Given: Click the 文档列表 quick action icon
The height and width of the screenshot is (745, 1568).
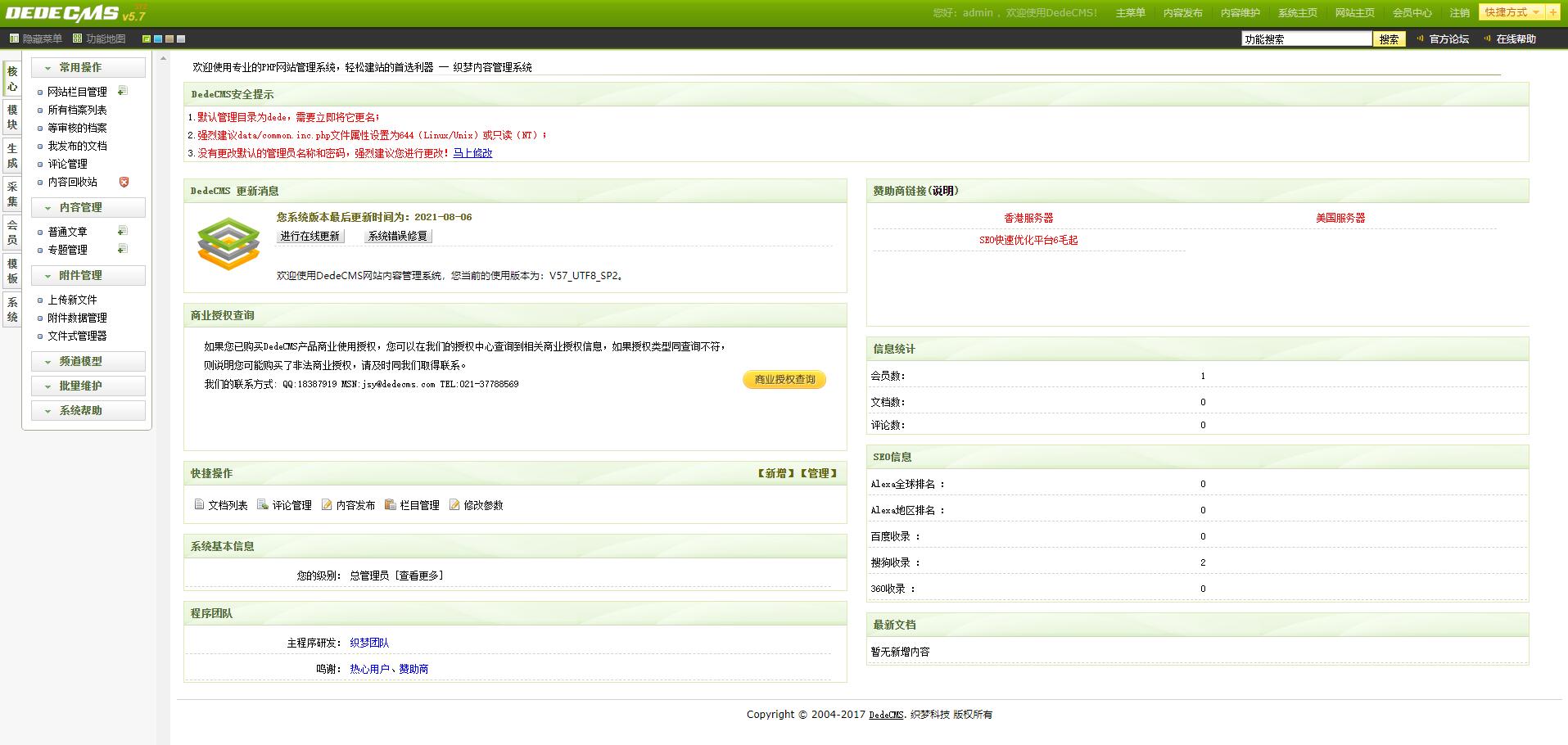Looking at the screenshot, I should pos(199,505).
